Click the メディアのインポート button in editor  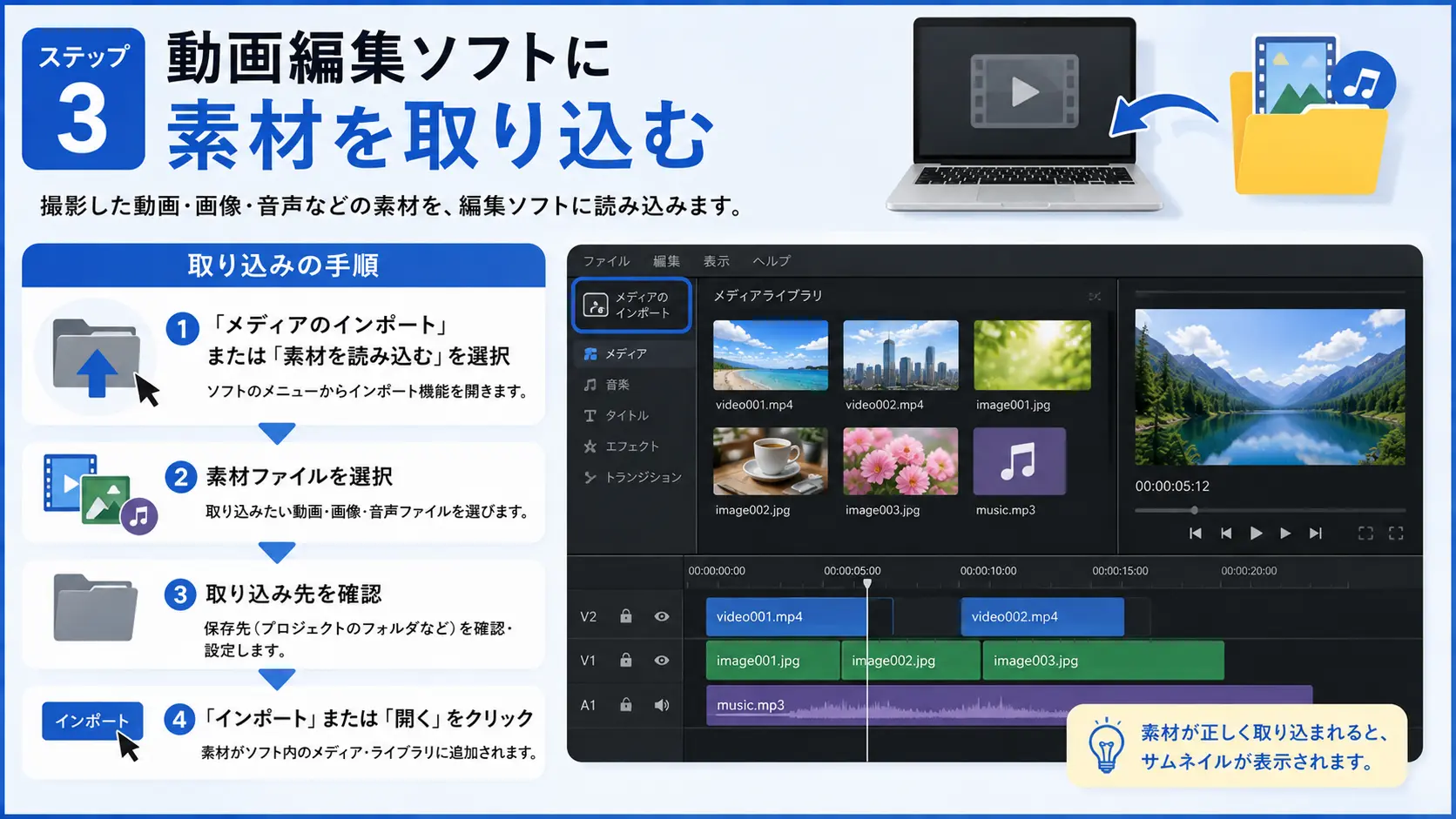631,305
